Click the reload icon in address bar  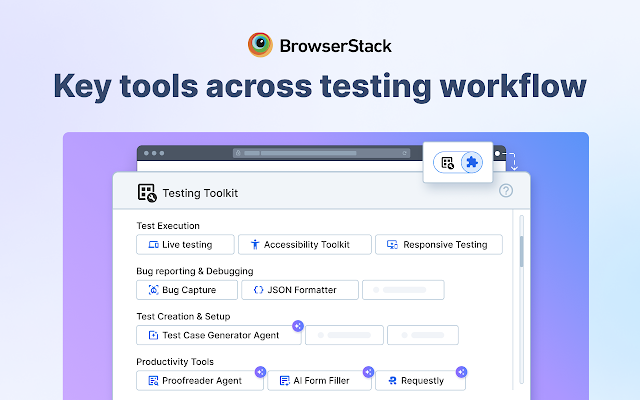404,153
